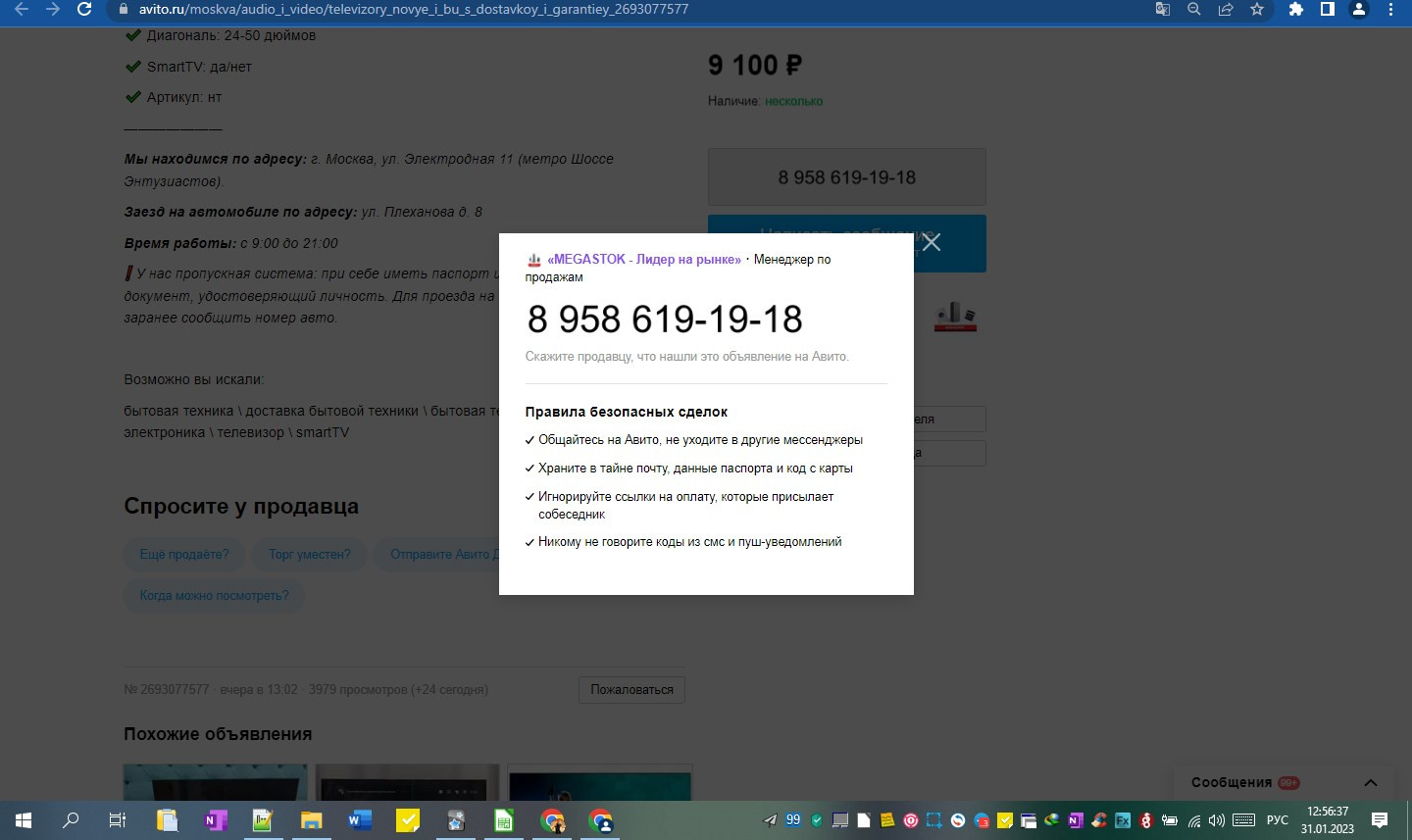Open the notepad with pencil app in the taskbar
Image resolution: width=1412 pixels, height=840 pixels.
tap(264, 820)
